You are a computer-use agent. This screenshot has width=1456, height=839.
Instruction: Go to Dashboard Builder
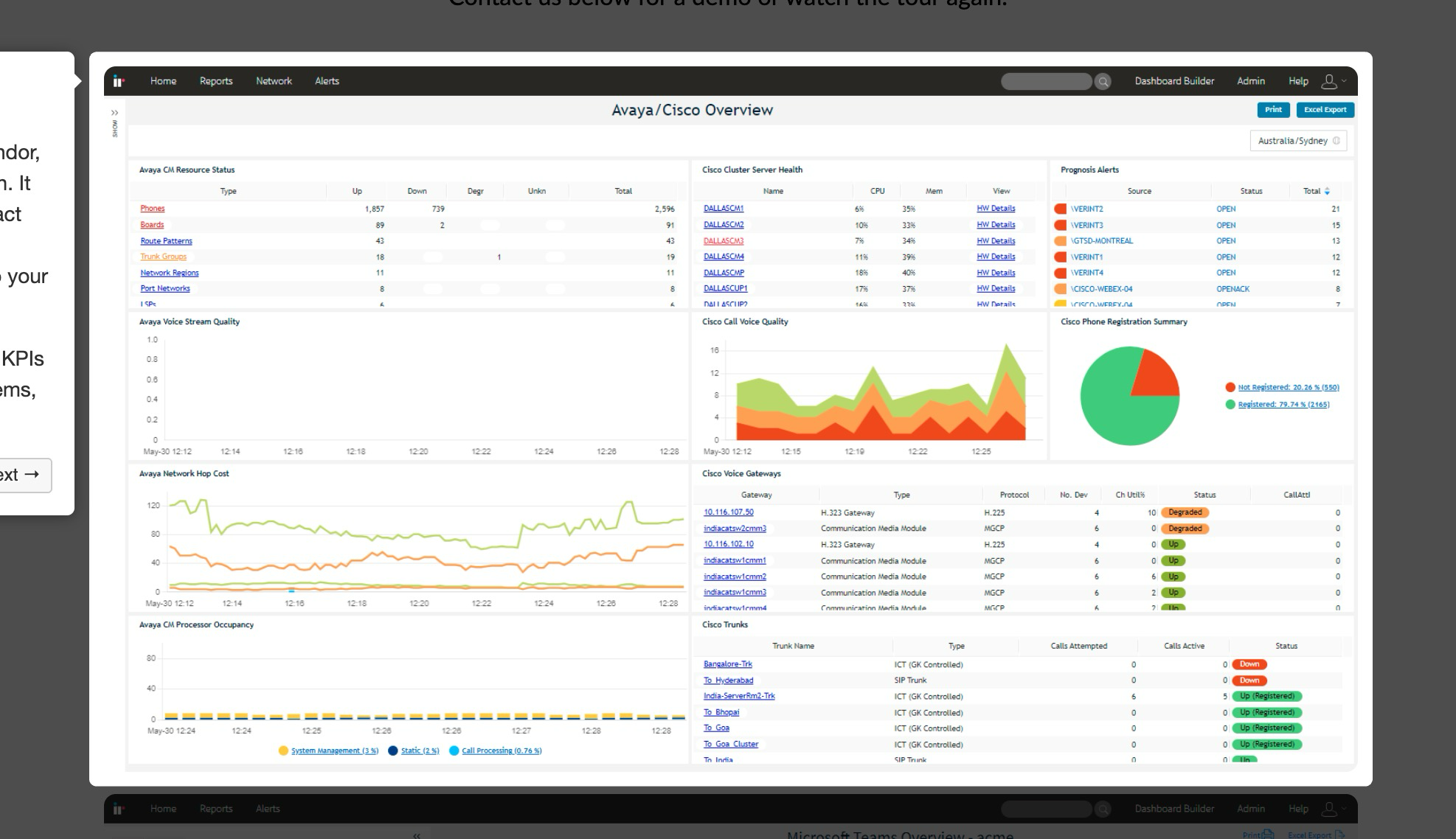point(1174,81)
